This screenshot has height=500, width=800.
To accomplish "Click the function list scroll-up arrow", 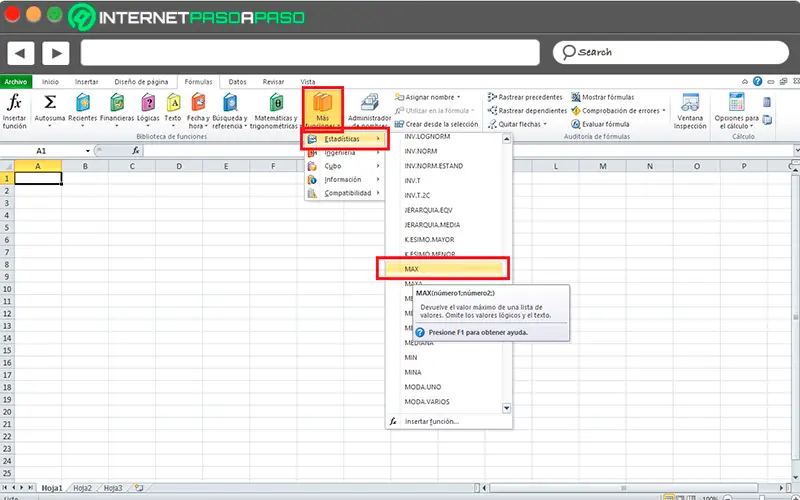I will (x=507, y=139).
